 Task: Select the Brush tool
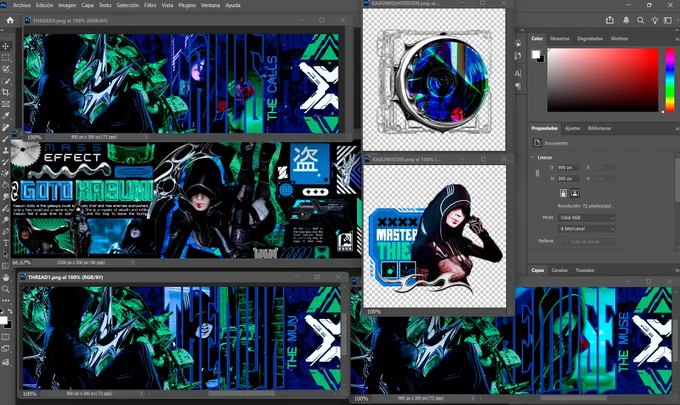pyautogui.click(x=6, y=139)
